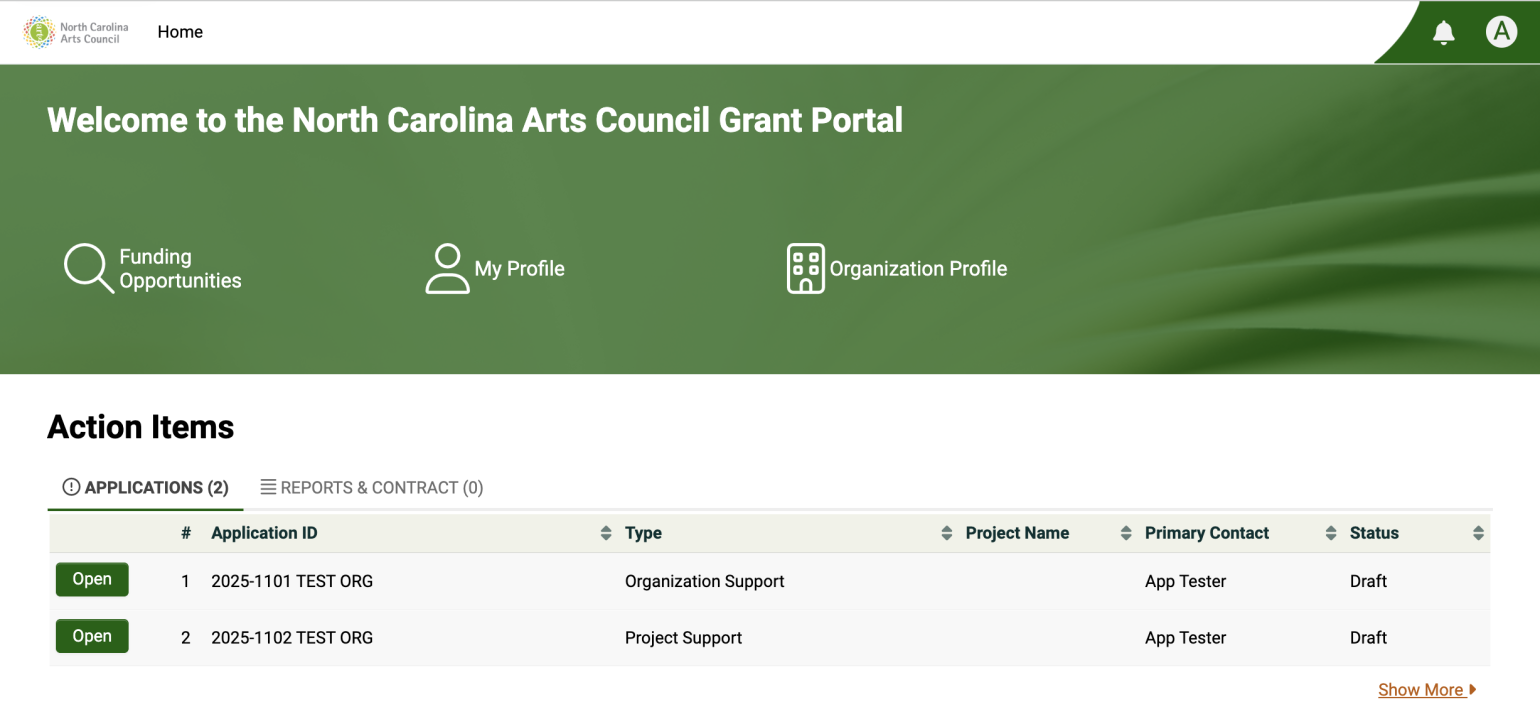Switch to the REPORTS & CONTRACT tab
Screen dimensions: 1540x712
tap(370, 487)
